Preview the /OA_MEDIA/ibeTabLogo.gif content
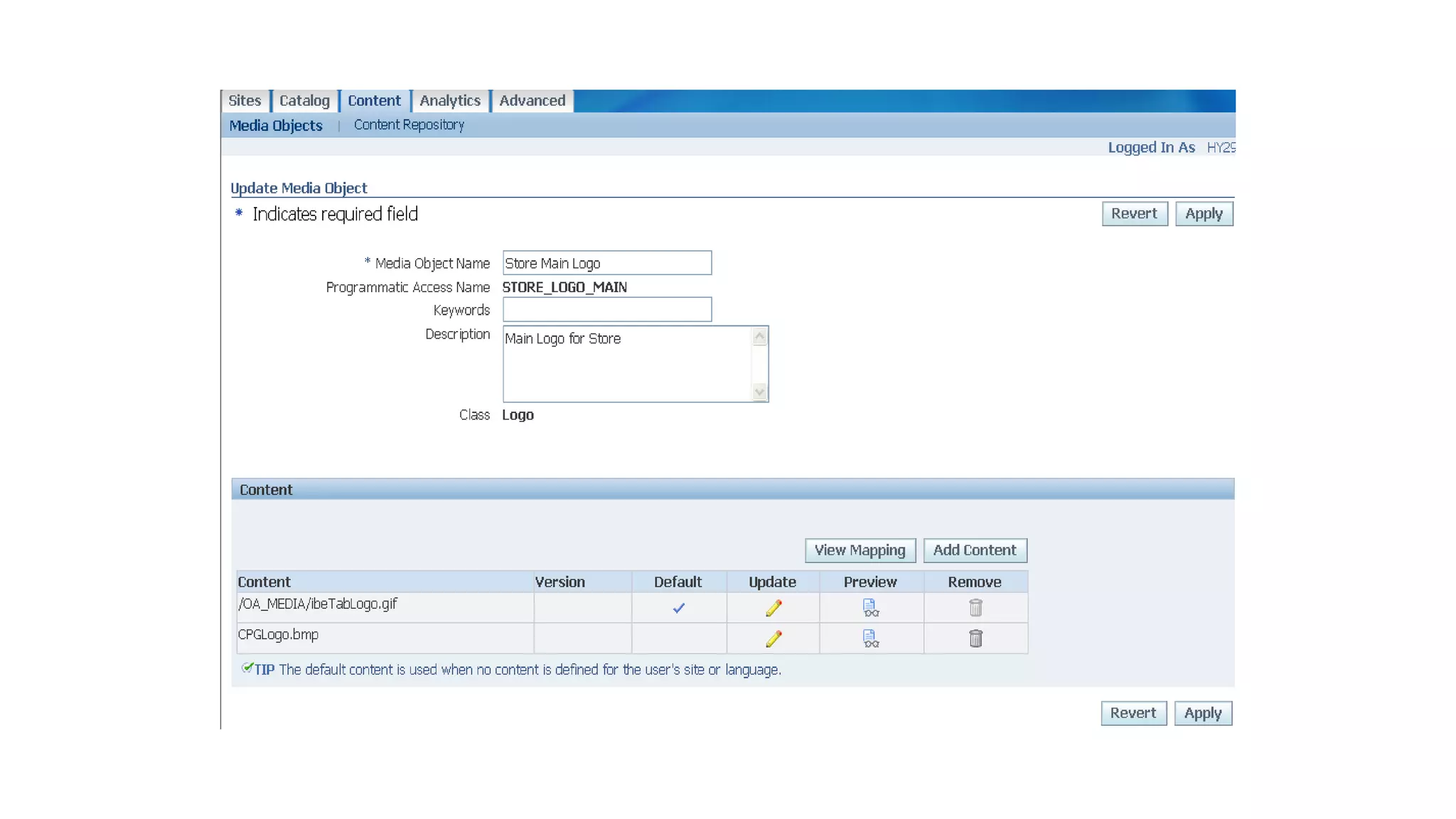The image size is (1456, 819). pos(870,608)
